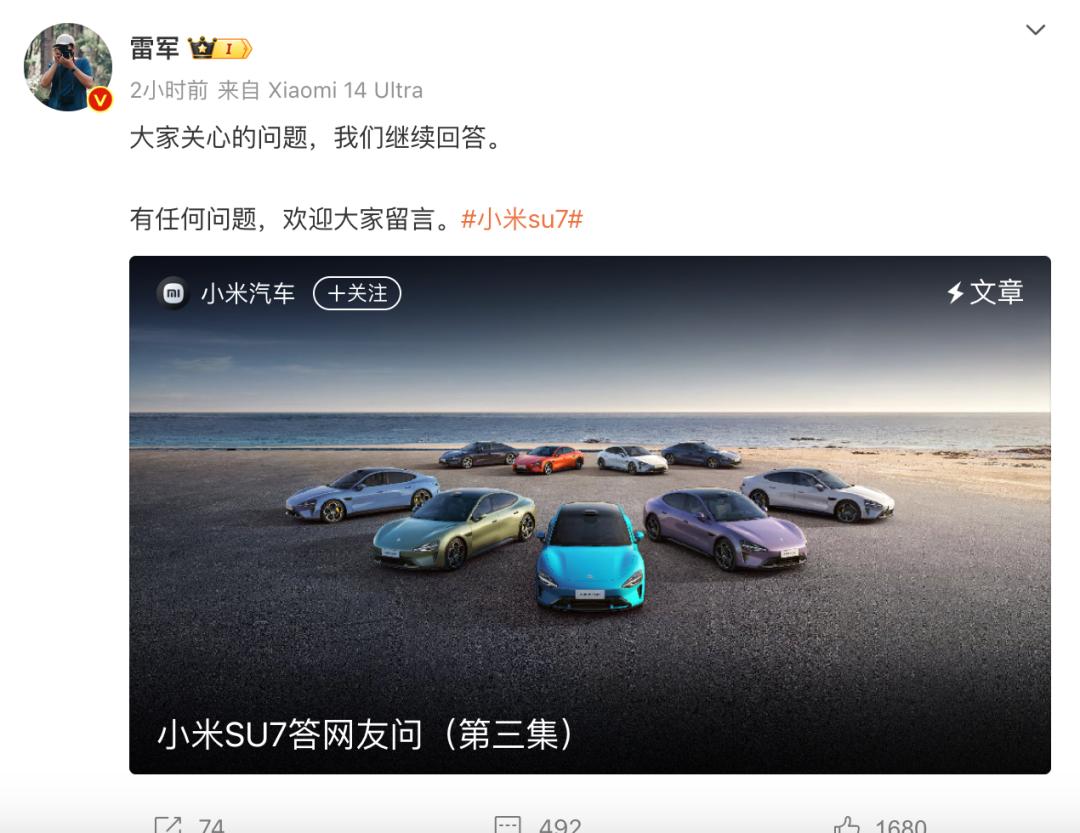Open 雷军's profile avatar photo
This screenshot has width=1080, height=833.
(68, 67)
